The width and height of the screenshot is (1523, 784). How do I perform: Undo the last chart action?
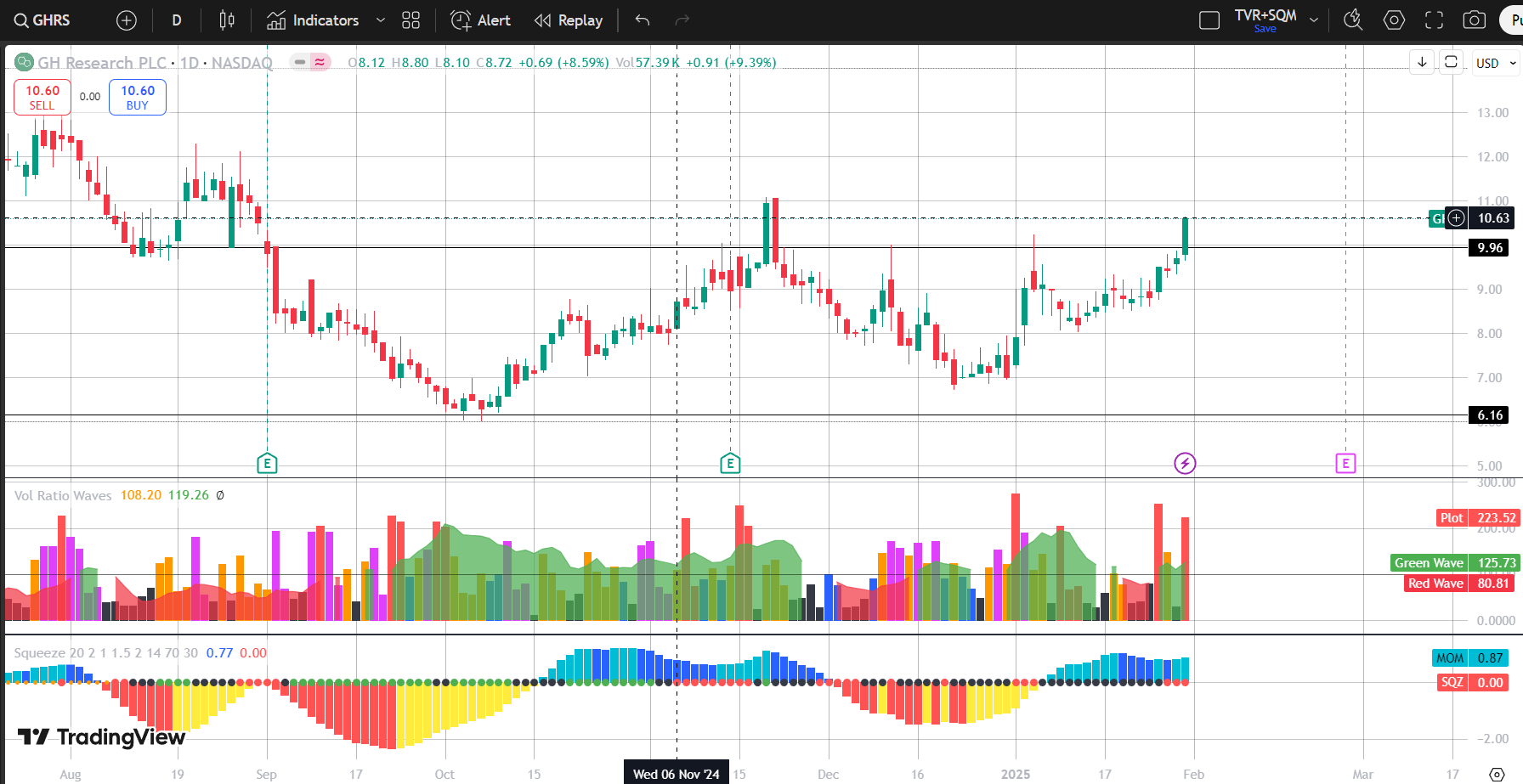pyautogui.click(x=643, y=20)
